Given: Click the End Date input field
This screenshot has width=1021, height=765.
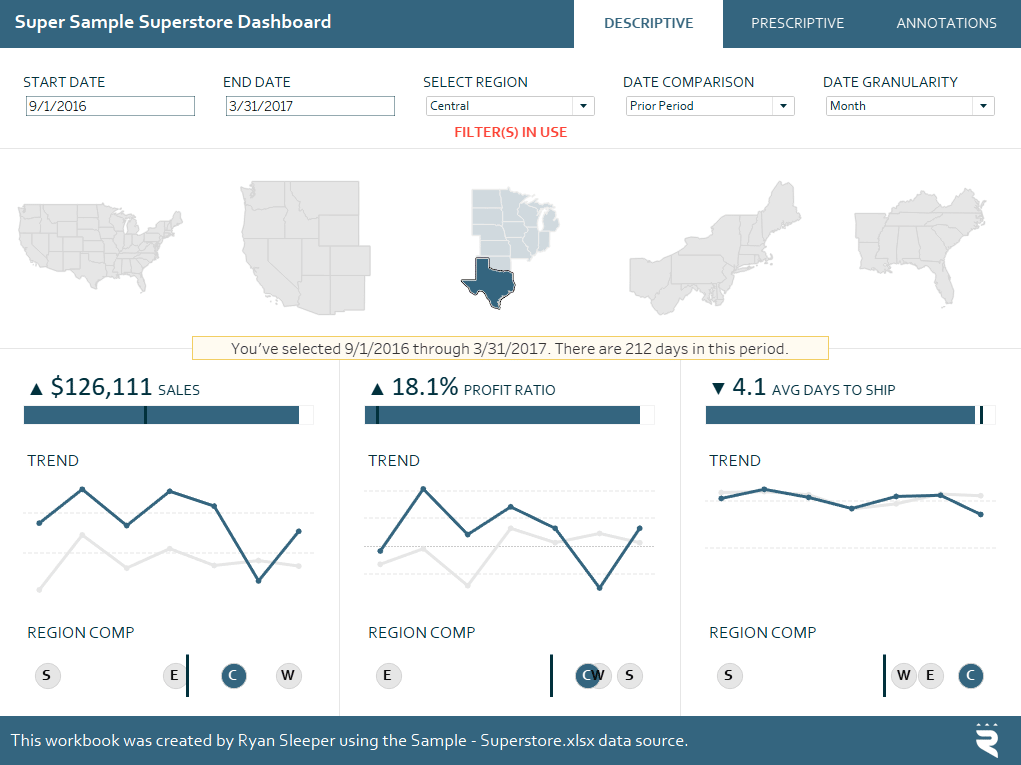Looking at the screenshot, I should (x=310, y=106).
